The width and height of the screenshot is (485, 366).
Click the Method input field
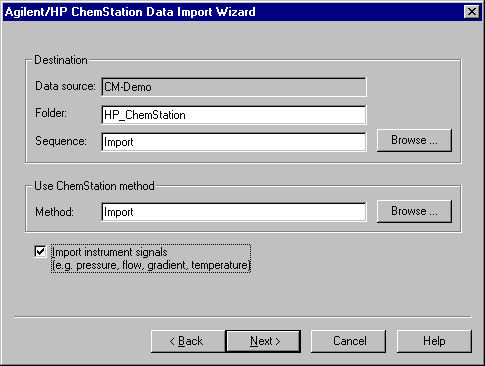[x=234, y=212]
